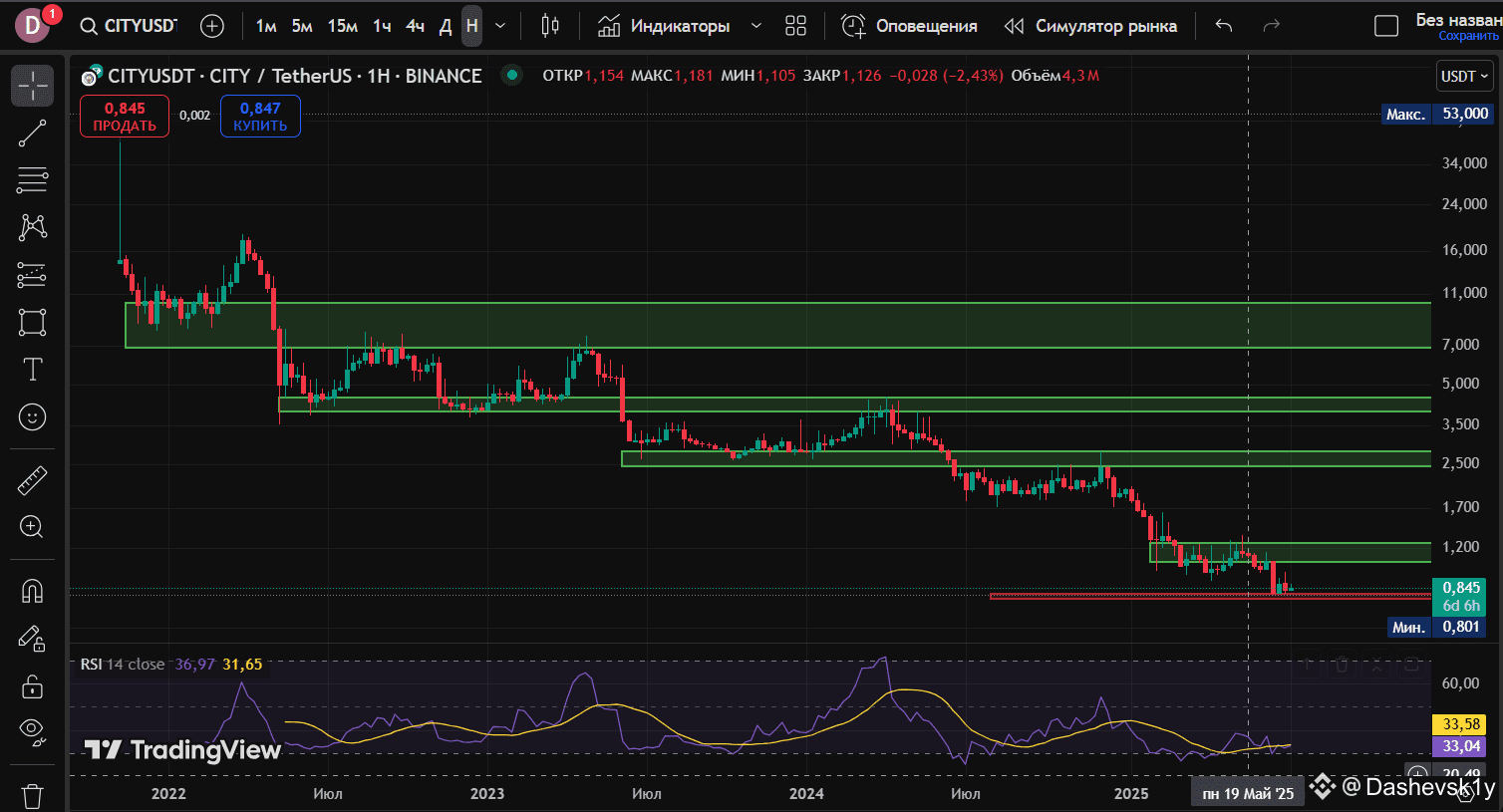This screenshot has width=1503, height=812.
Task: Open the candlestick chart type selector
Action: pos(550,26)
